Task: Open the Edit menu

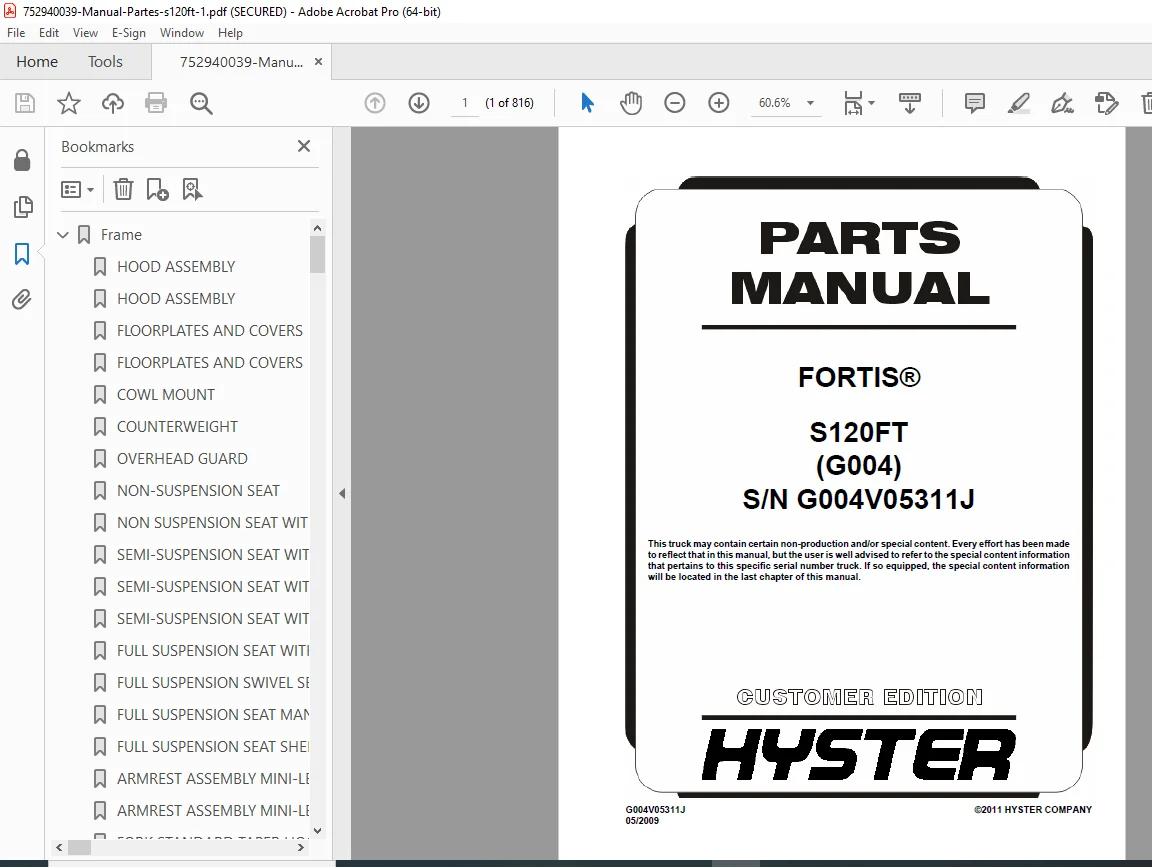Action: 48,33
